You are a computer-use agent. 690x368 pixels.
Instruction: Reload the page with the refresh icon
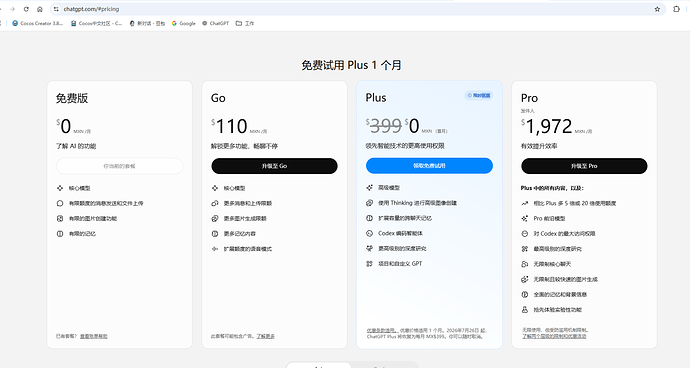click(x=26, y=9)
